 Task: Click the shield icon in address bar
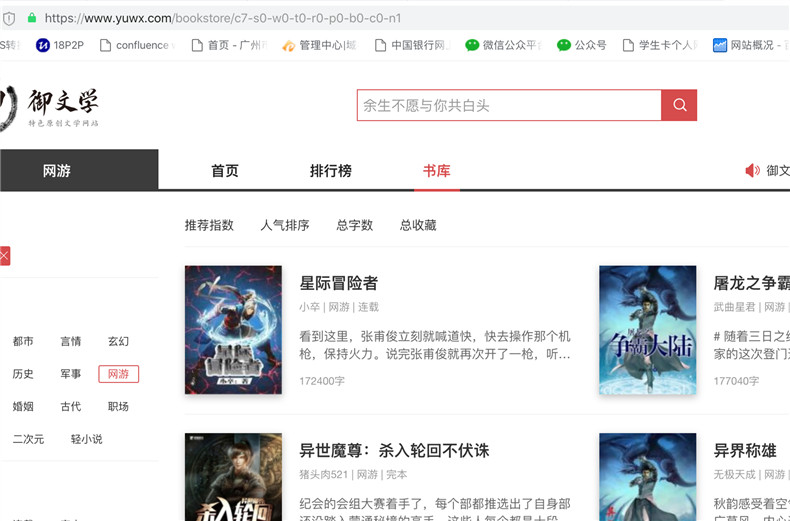9,19
